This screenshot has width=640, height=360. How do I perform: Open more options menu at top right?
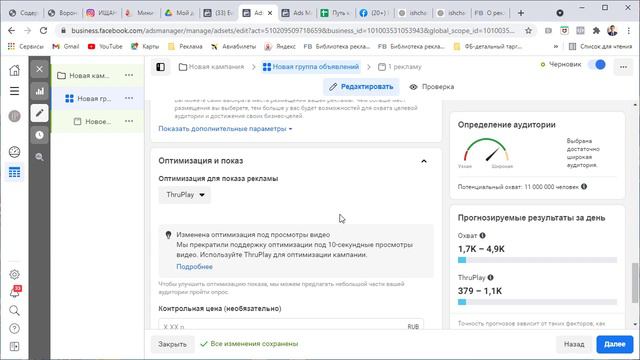623,67
